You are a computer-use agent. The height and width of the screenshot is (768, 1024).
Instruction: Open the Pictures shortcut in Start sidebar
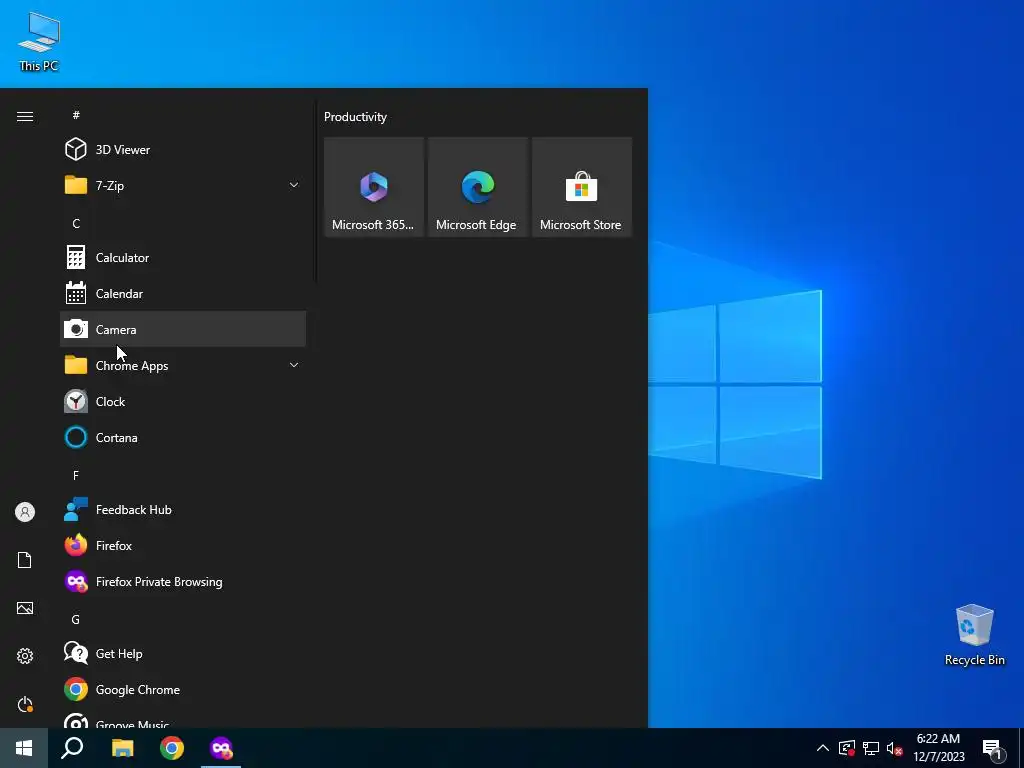[x=25, y=608]
